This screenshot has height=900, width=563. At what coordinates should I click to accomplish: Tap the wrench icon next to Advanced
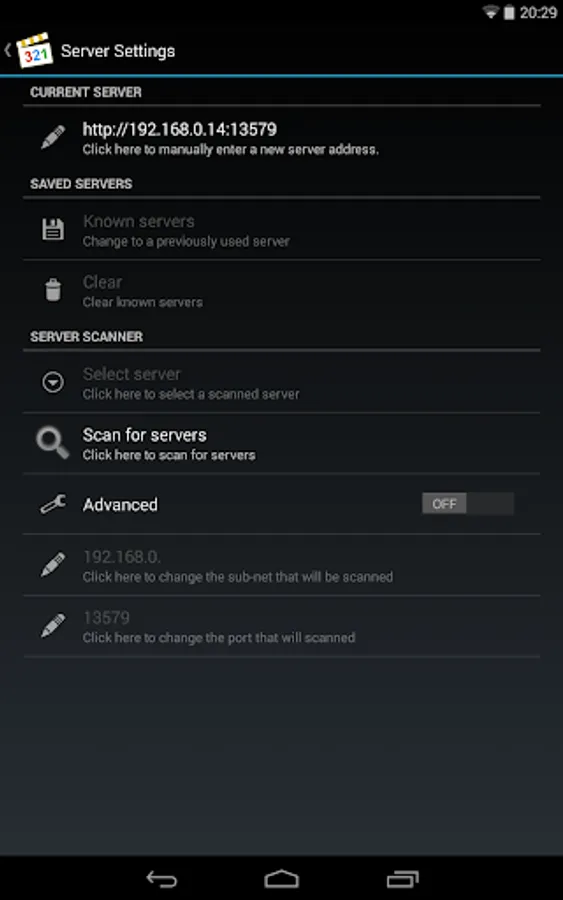53,504
